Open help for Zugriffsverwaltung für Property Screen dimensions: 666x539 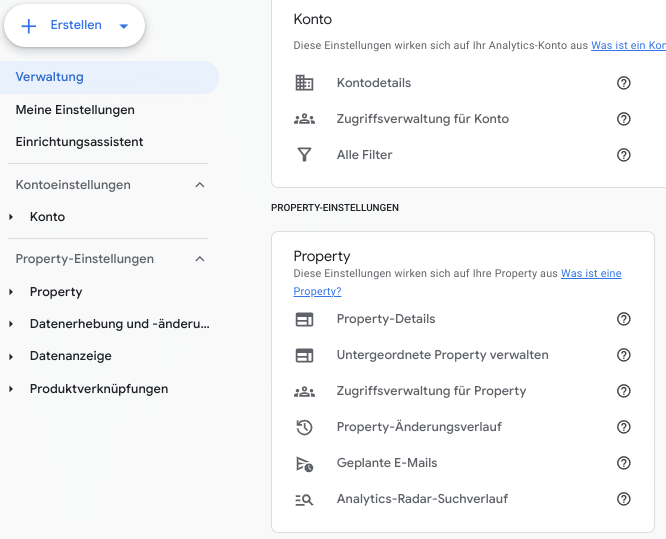(x=624, y=391)
